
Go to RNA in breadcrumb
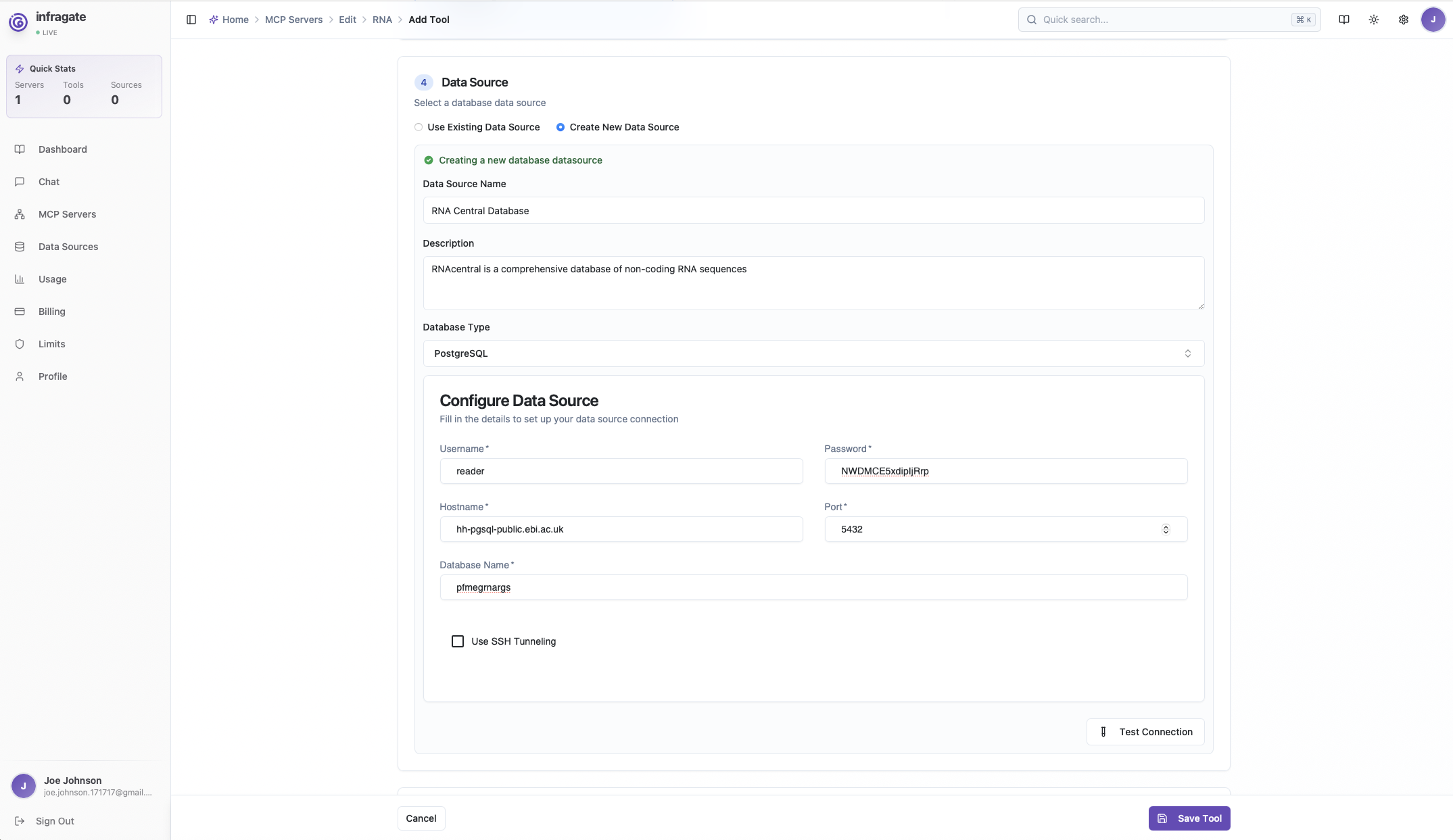click(x=382, y=20)
